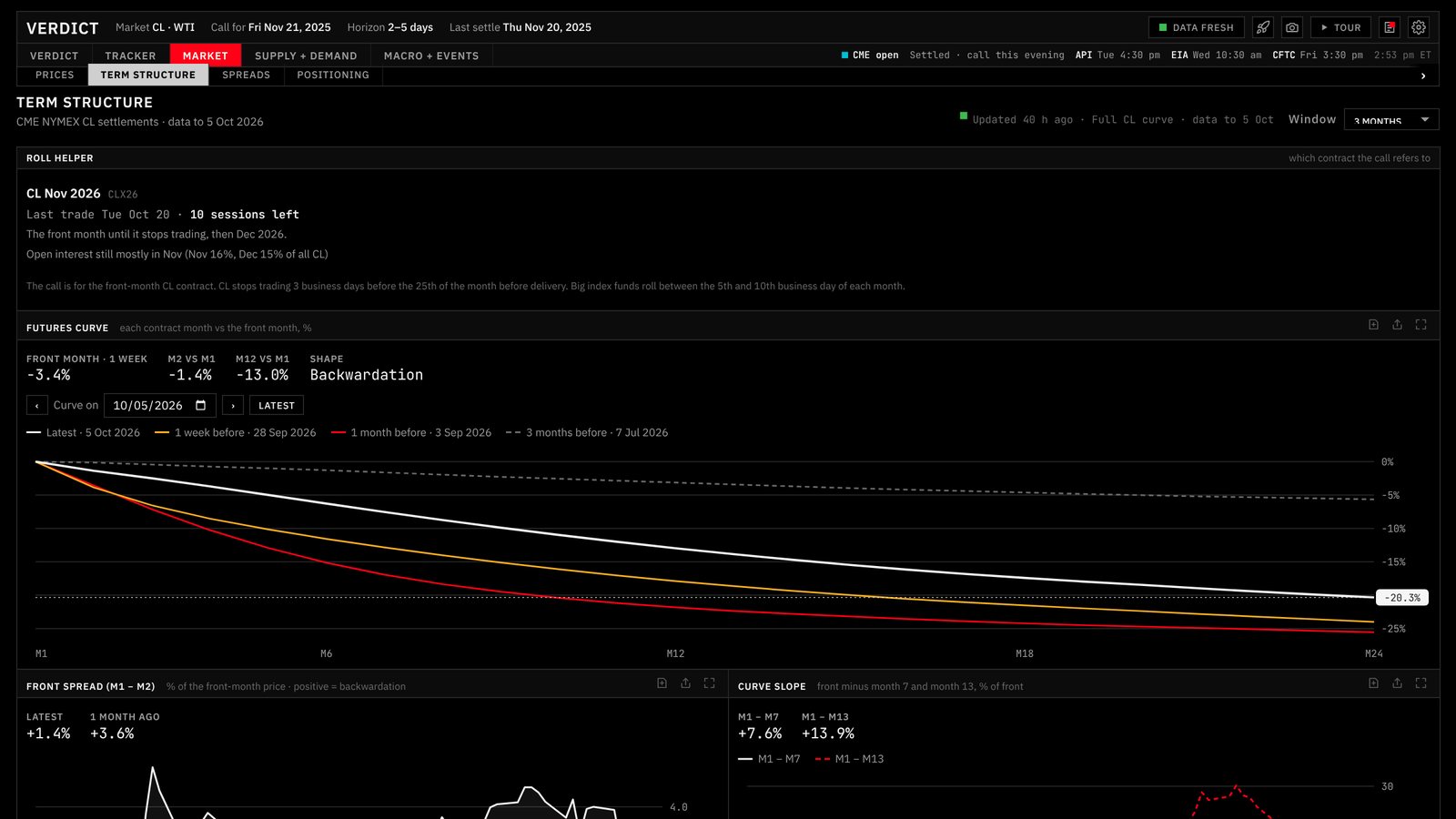Click the 1 month ago +3.6% value
Viewport: 1456px width, 819px height.
coord(112,733)
